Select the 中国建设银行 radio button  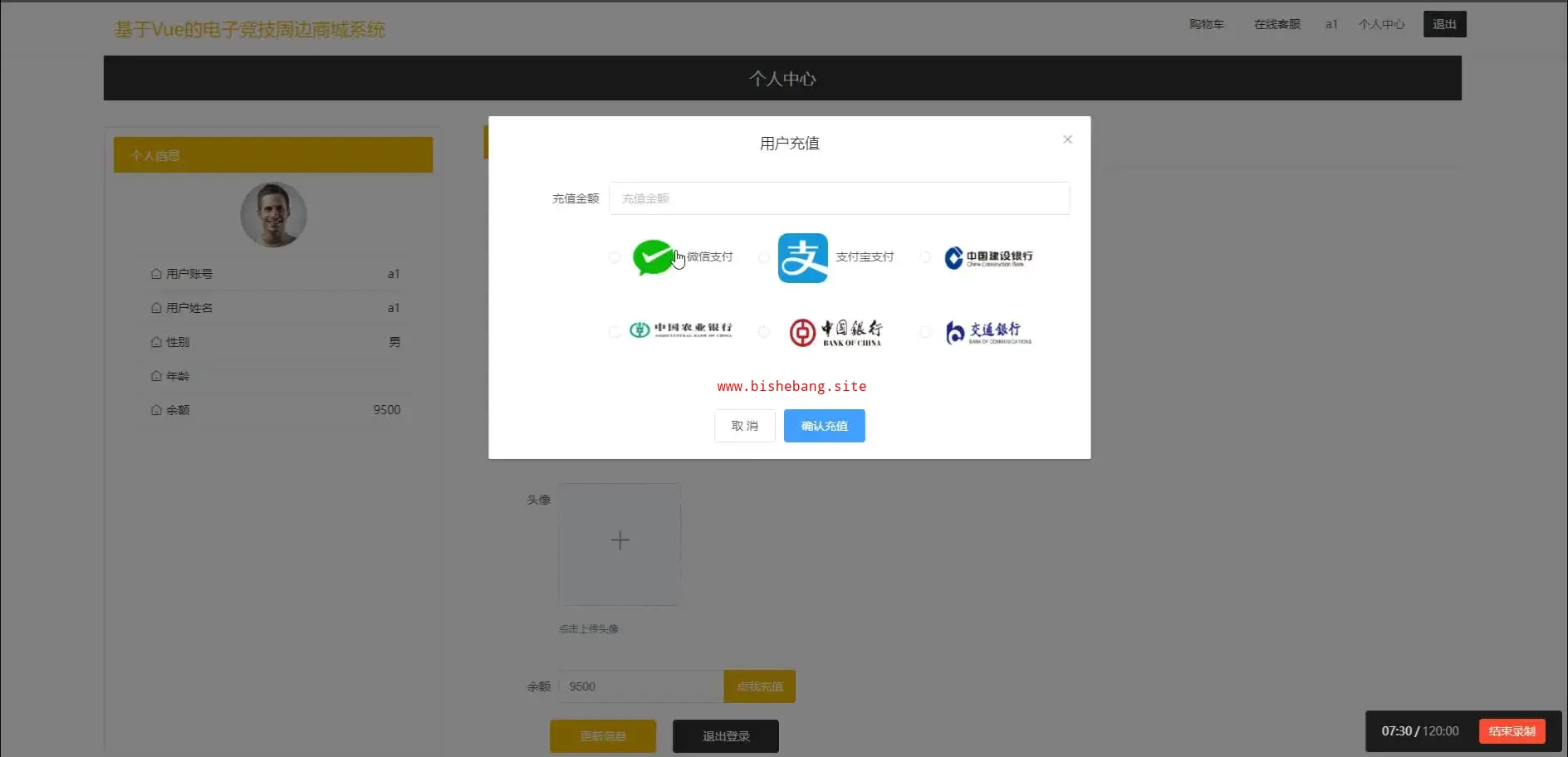click(x=925, y=257)
